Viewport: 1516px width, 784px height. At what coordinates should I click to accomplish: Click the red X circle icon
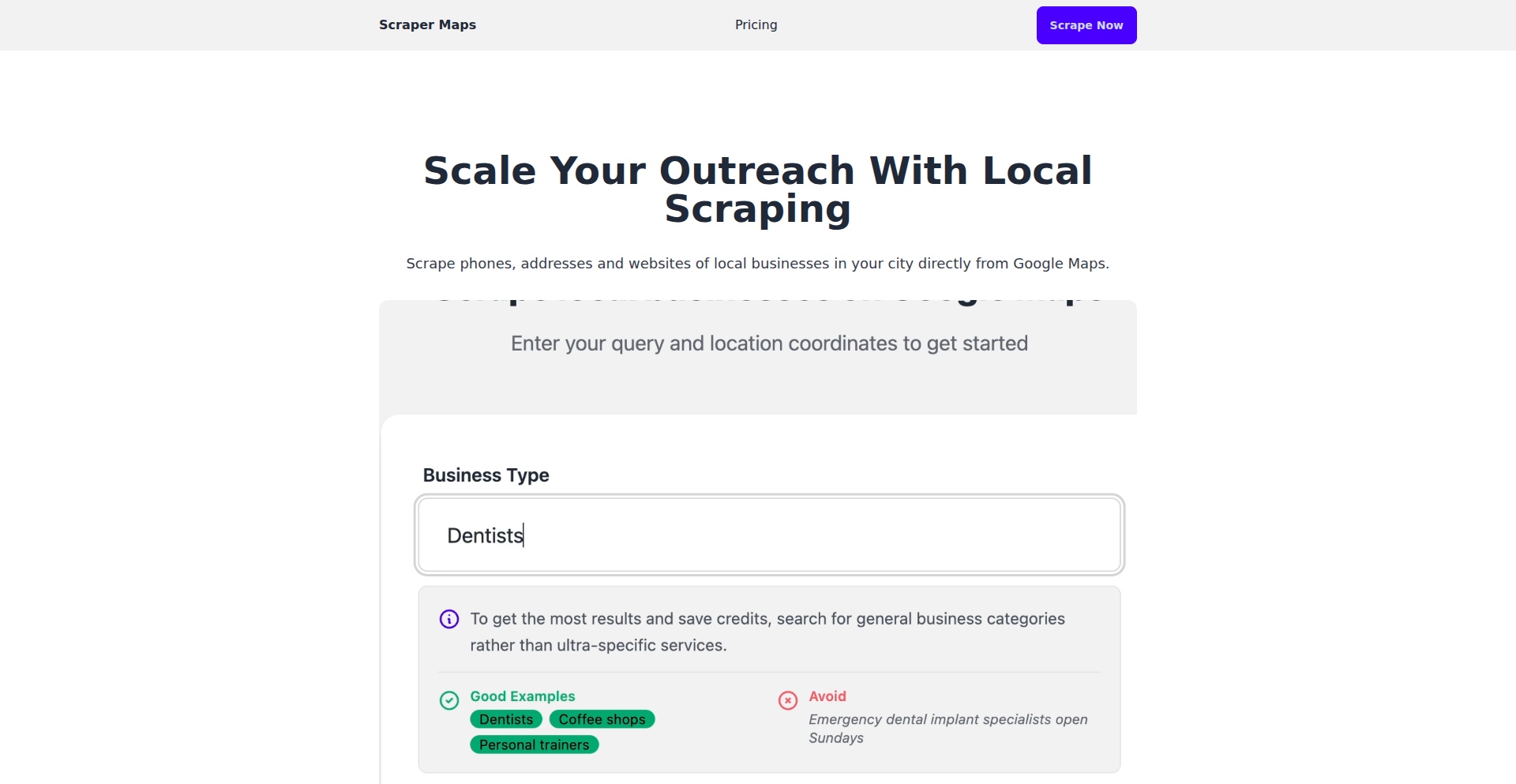788,700
